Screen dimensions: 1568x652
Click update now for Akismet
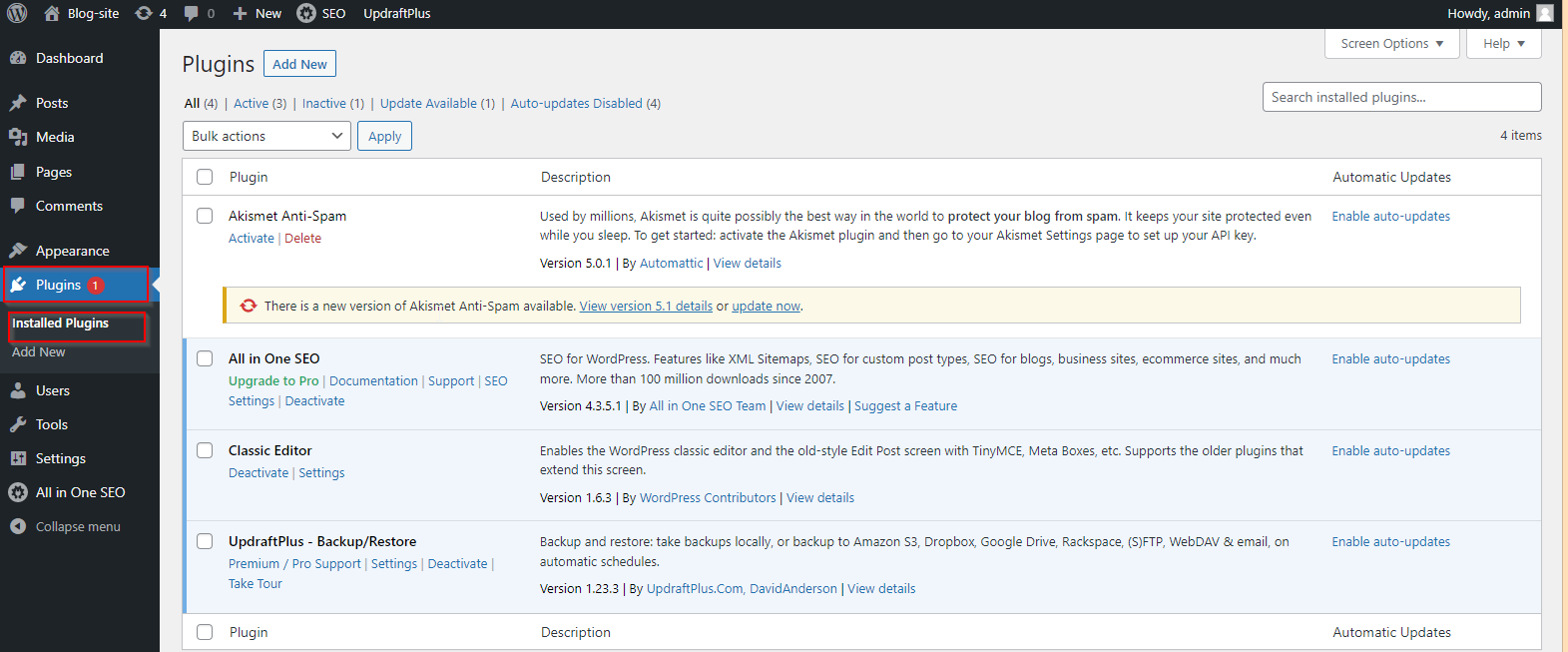click(x=766, y=307)
